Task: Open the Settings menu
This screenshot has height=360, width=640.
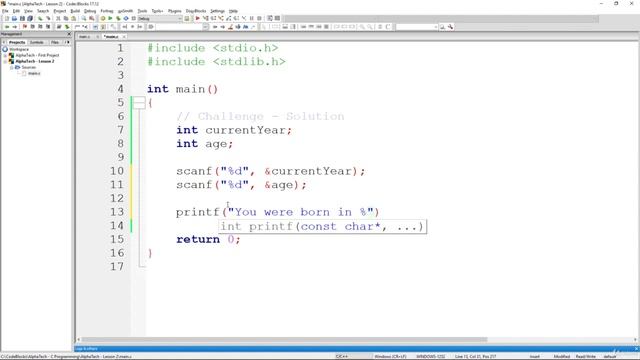Action: [218, 11]
